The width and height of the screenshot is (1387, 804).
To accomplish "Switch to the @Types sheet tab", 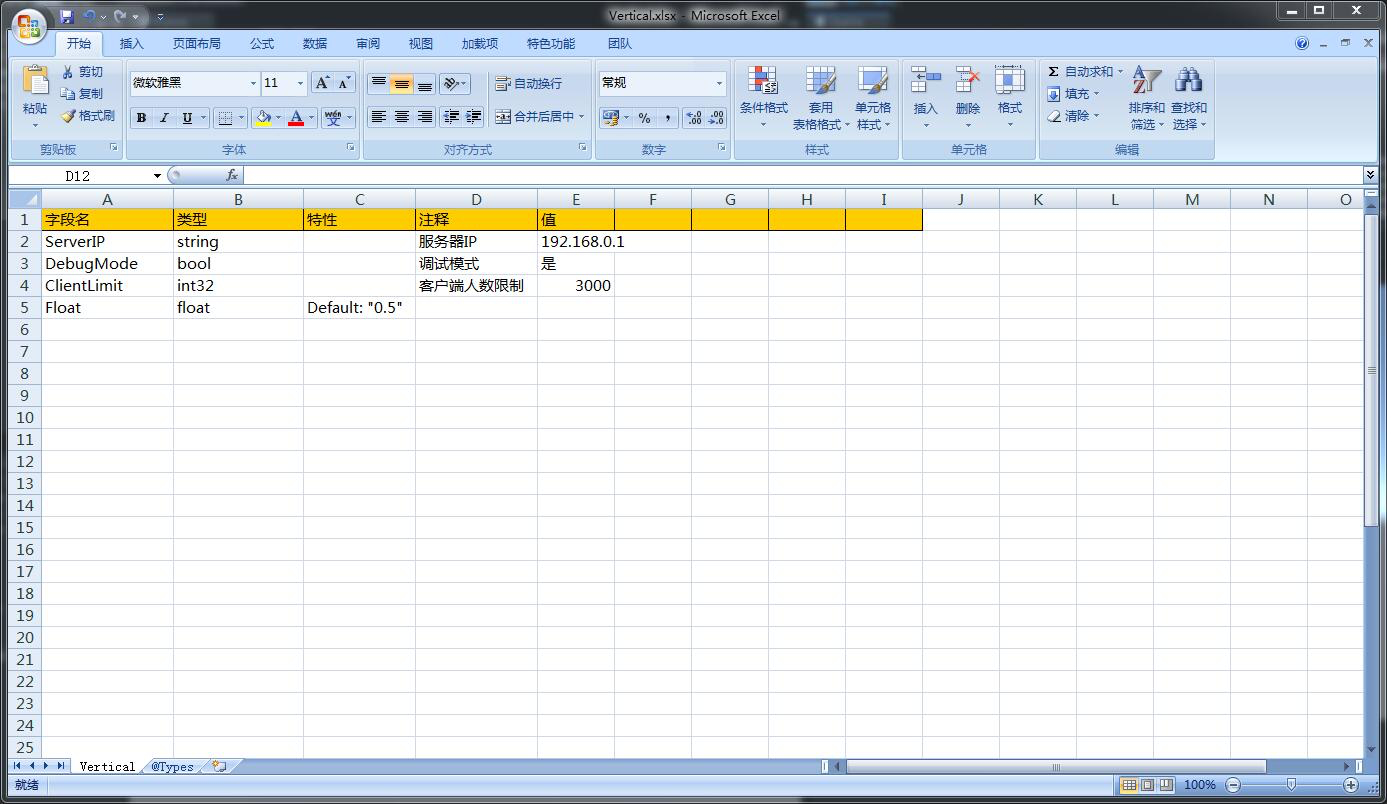I will click(173, 767).
